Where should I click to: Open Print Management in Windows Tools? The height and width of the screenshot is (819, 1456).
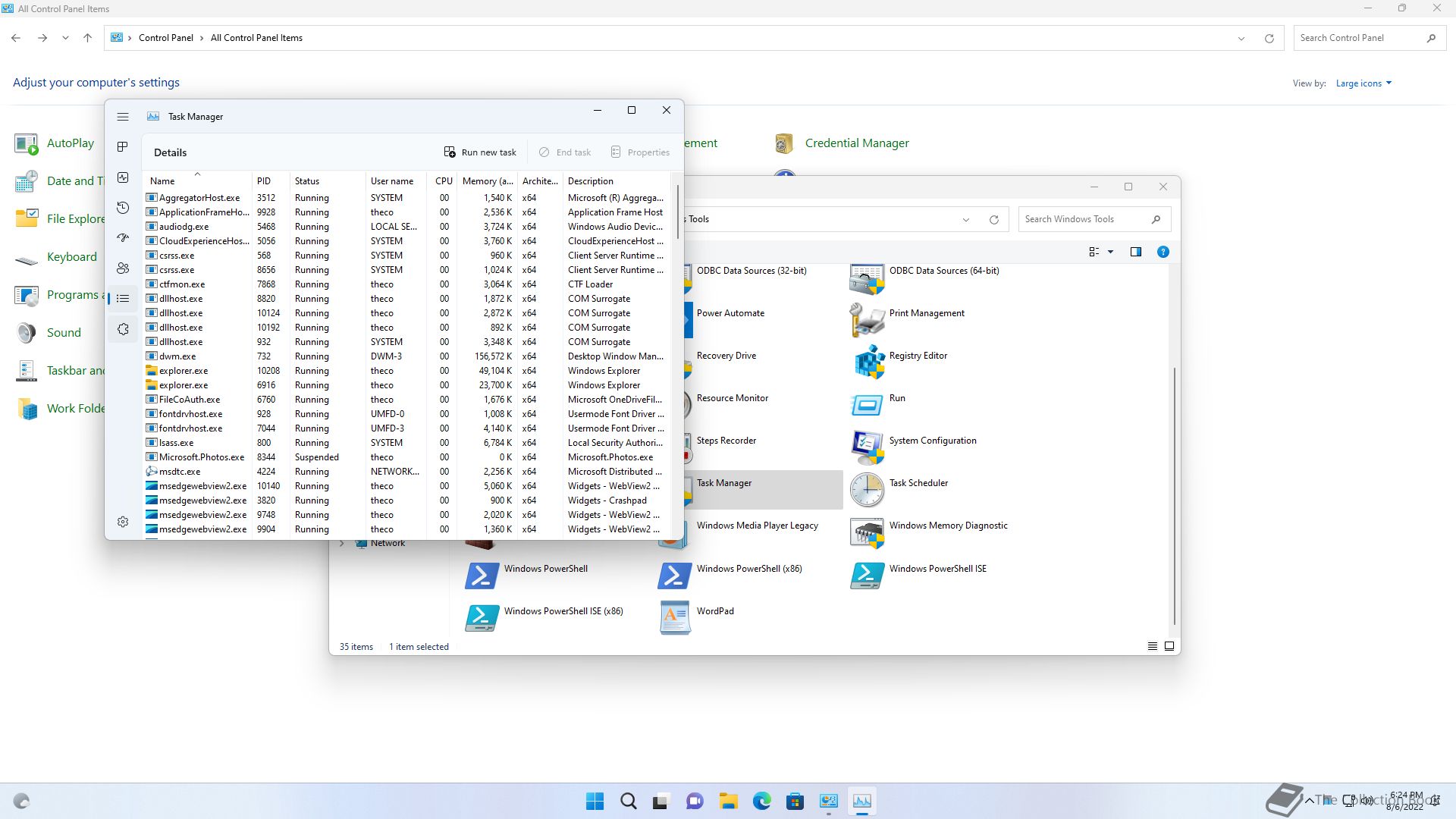tap(908, 319)
